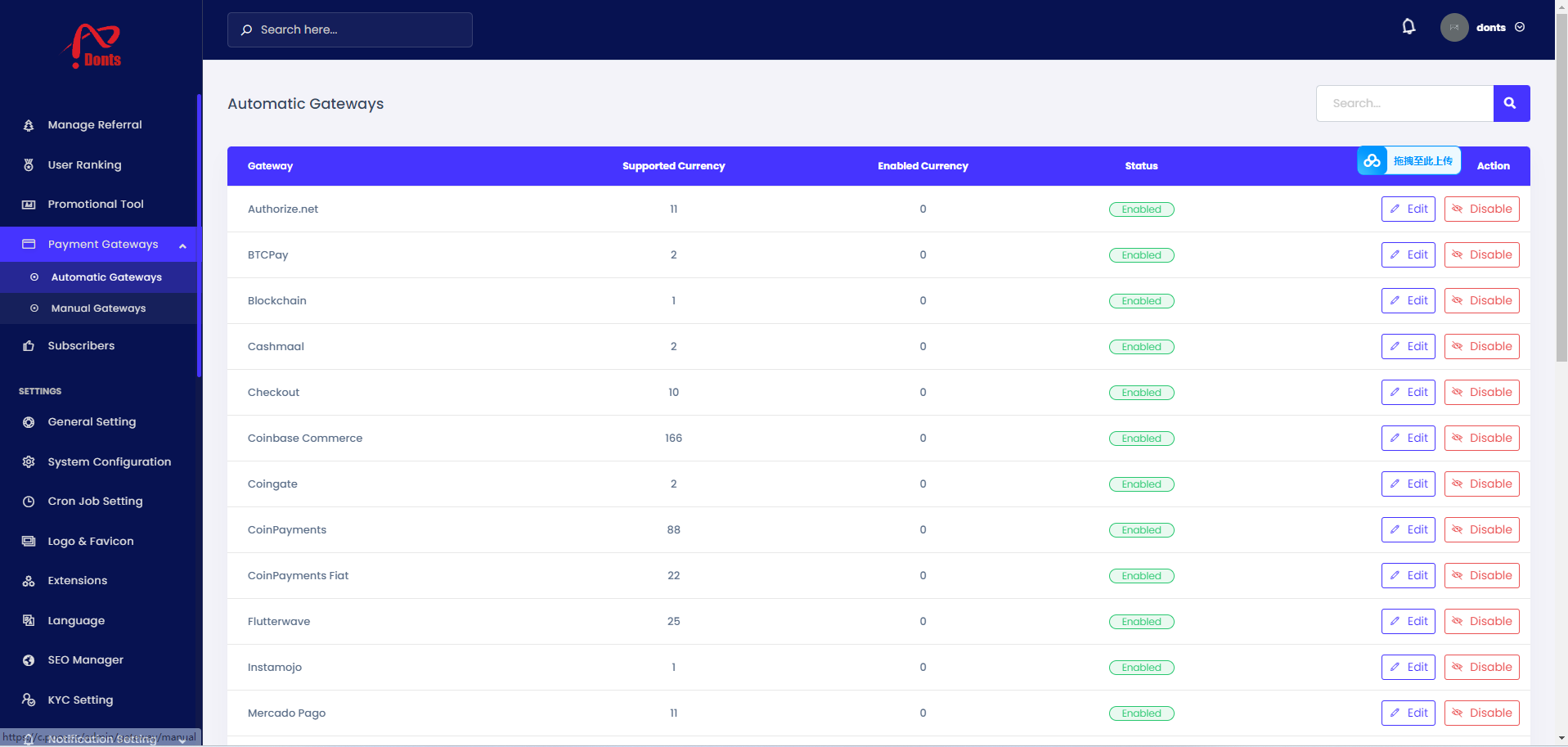Click the Manage Referral icon
The width and height of the screenshot is (1568, 747).
tap(29, 125)
